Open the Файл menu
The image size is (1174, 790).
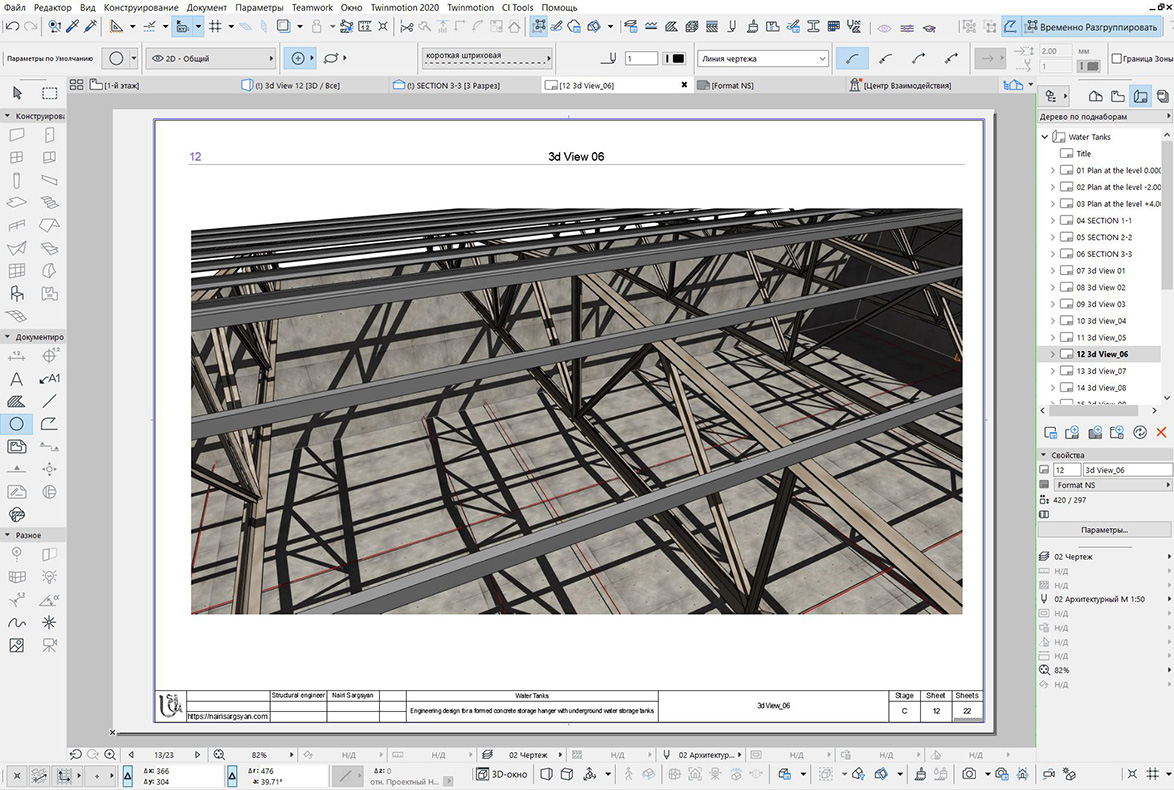tap(14, 7)
